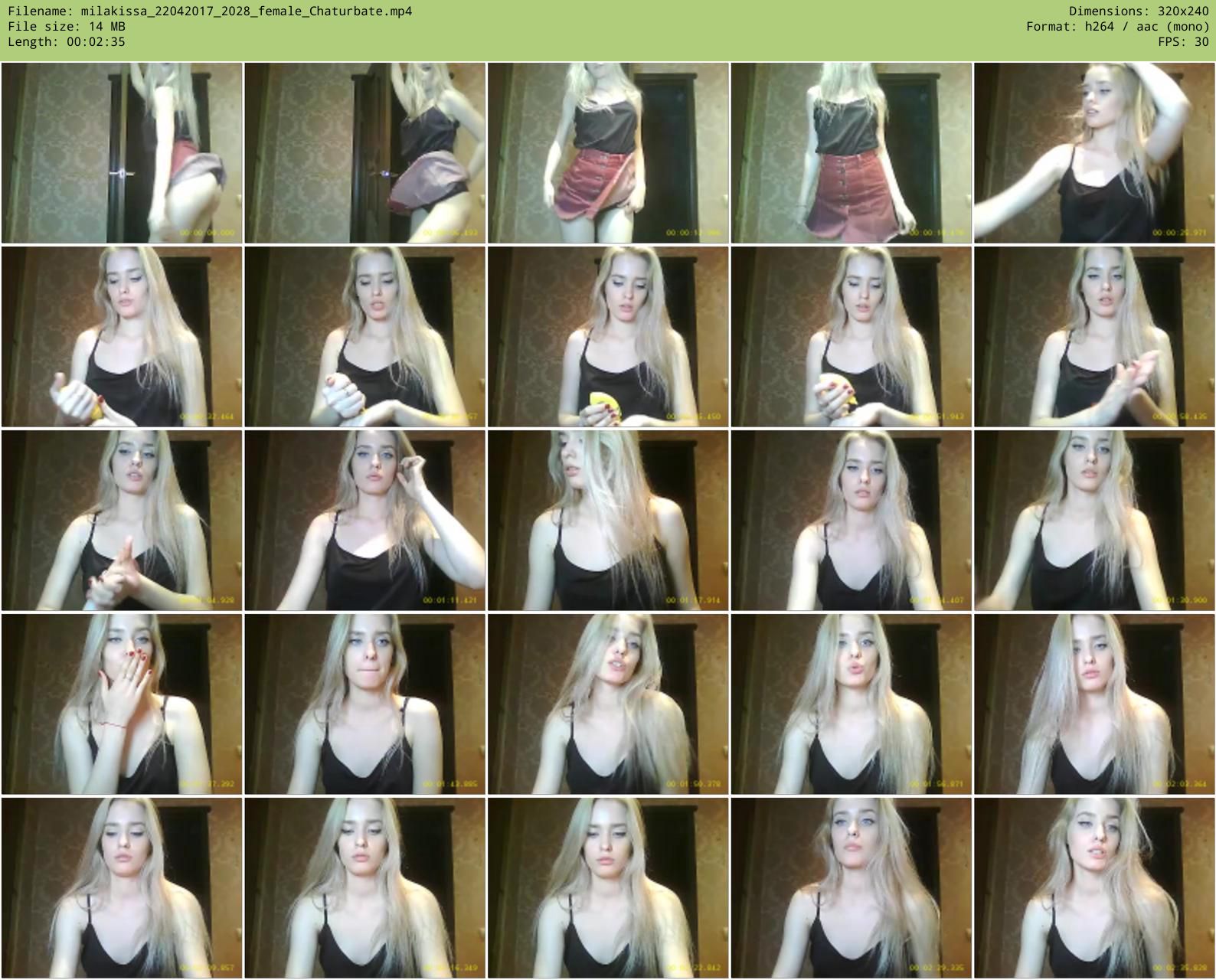This screenshot has height=980, width=1216.
Task: Click the final thumbnail in the bottom row
Action: (1094, 887)
